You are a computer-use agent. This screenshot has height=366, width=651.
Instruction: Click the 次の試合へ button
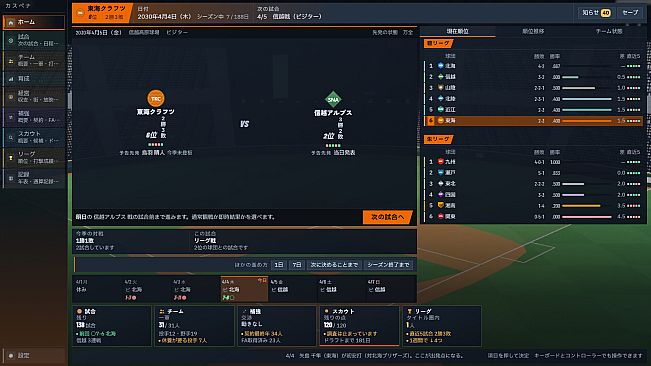coord(387,217)
